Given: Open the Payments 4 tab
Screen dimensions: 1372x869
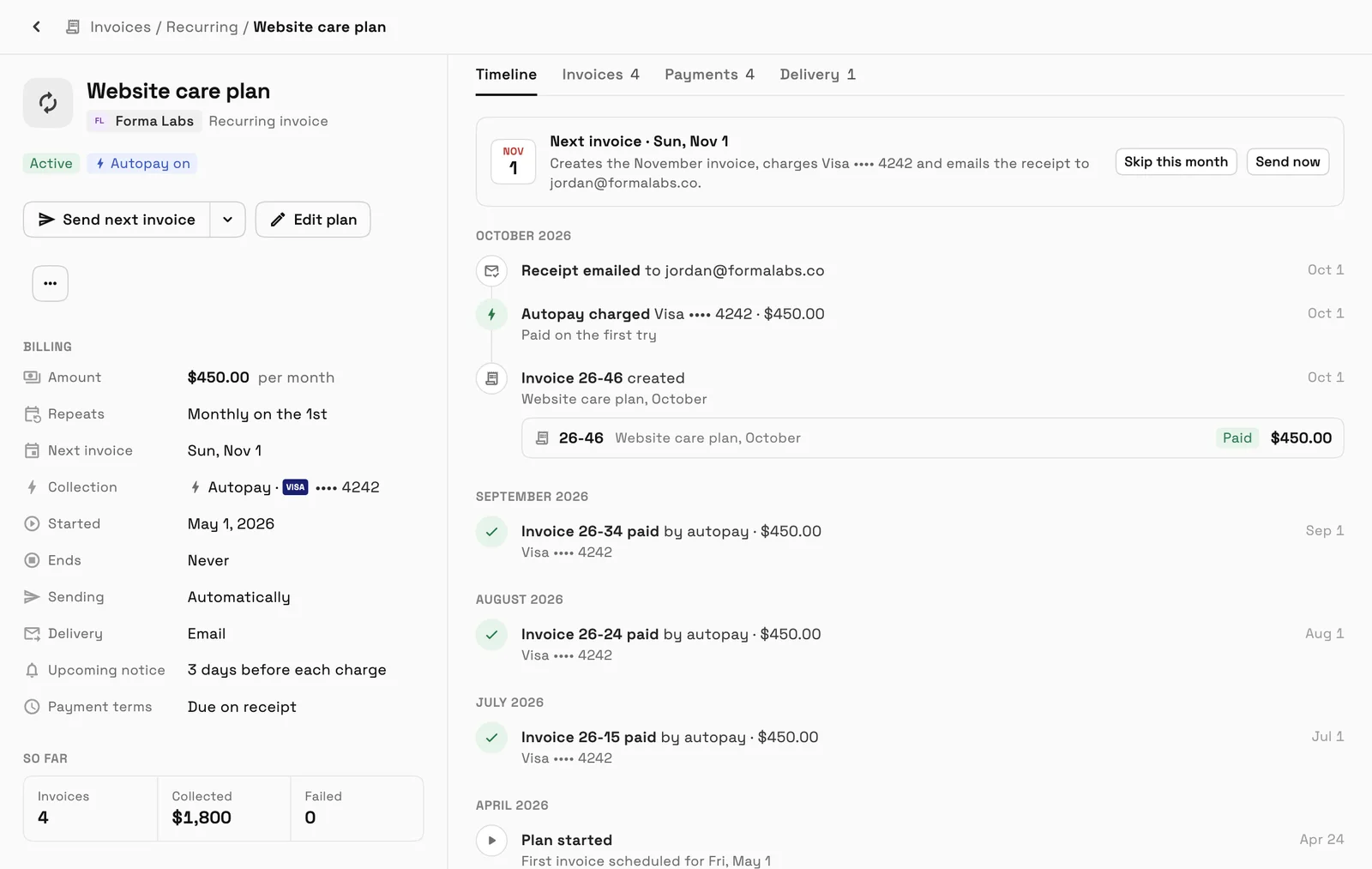Looking at the screenshot, I should tap(709, 75).
